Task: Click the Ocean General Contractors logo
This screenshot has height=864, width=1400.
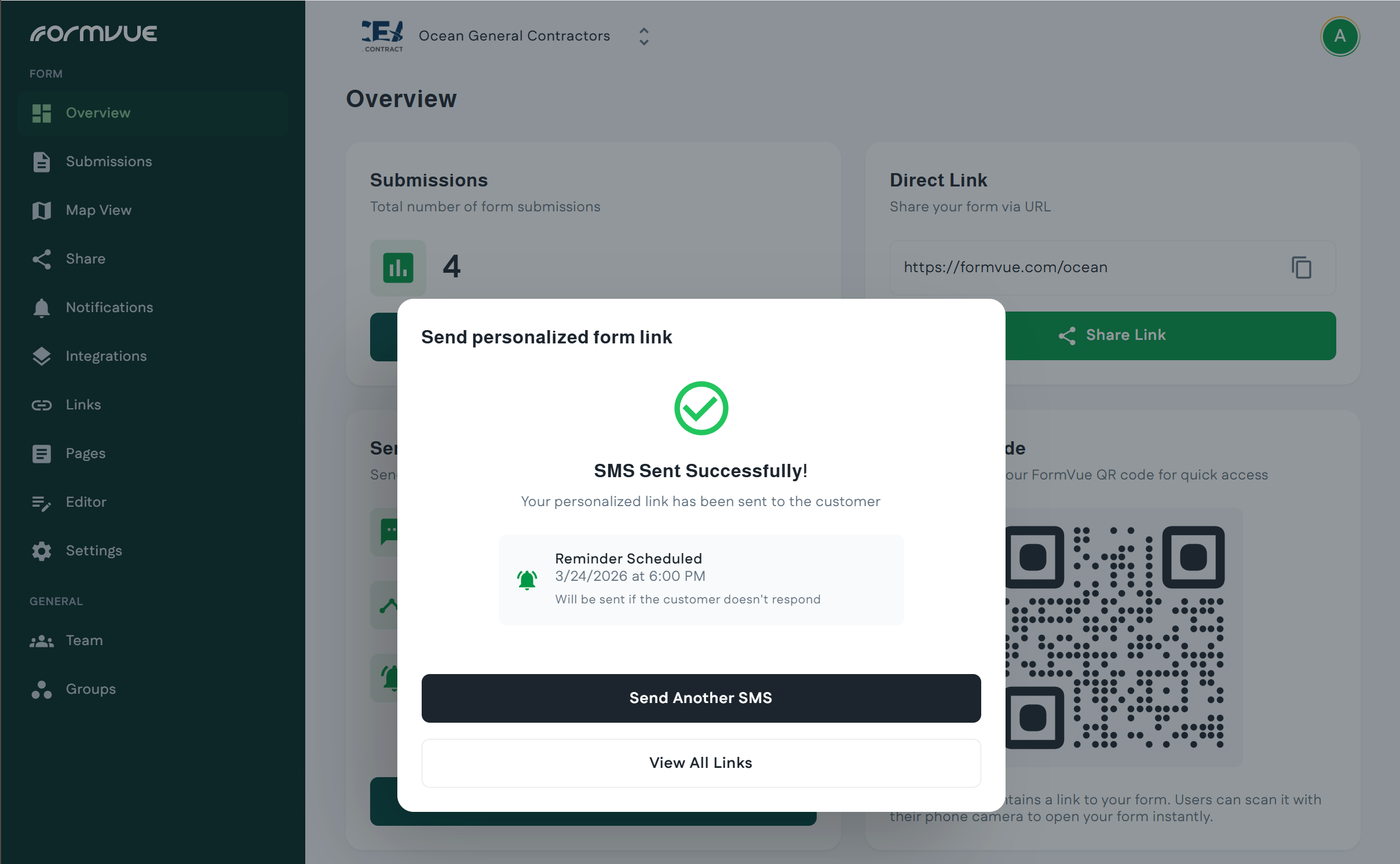Action: [382, 36]
